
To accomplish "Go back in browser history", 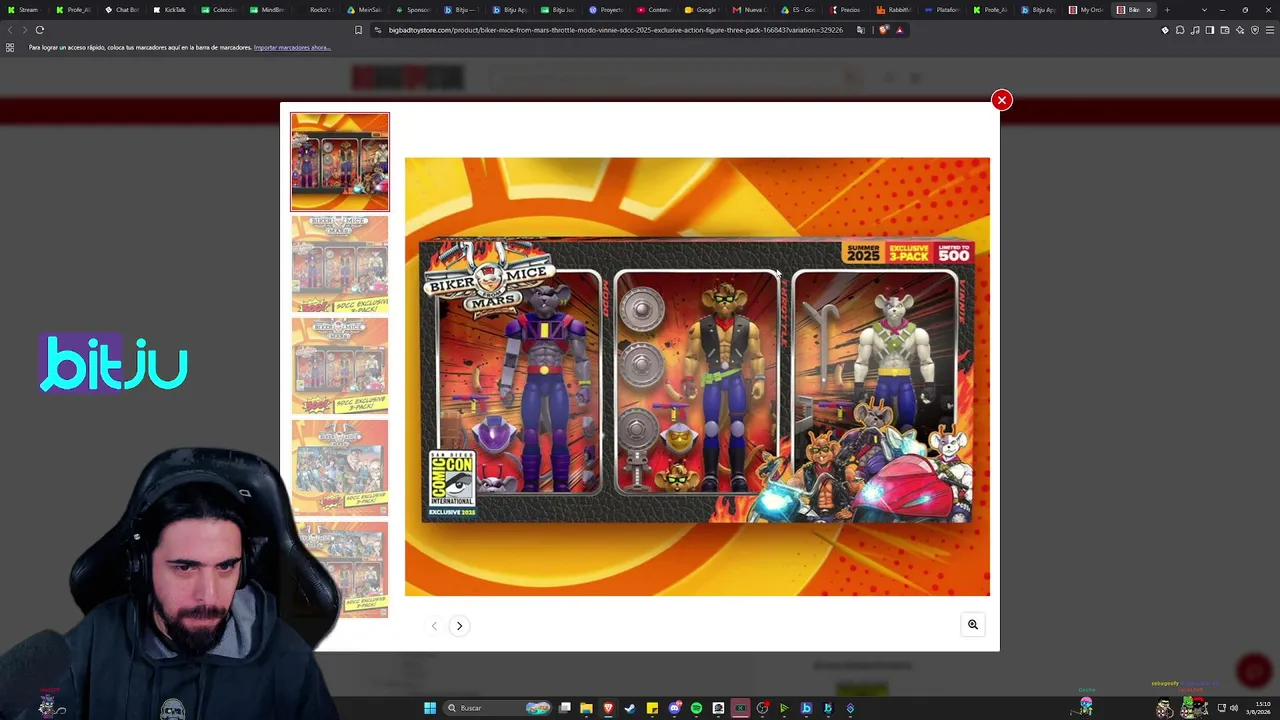I will tap(10, 30).
